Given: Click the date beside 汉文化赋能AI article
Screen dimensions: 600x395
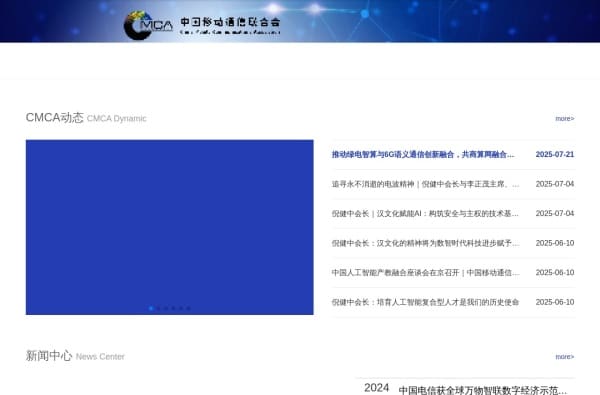Looking at the screenshot, I should coord(555,214).
